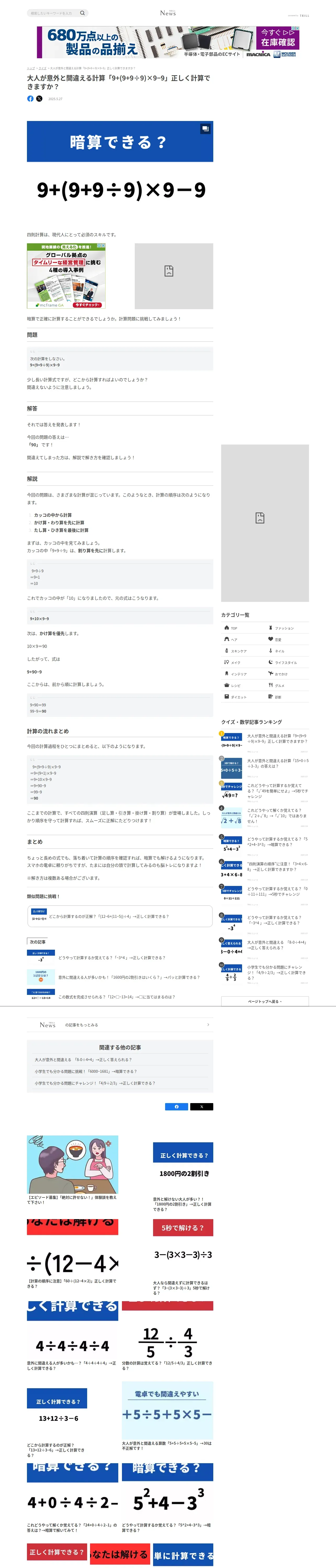
Task: Open 5²+4−3³ bottom recommended card
Action: pyautogui.click(x=168, y=1498)
